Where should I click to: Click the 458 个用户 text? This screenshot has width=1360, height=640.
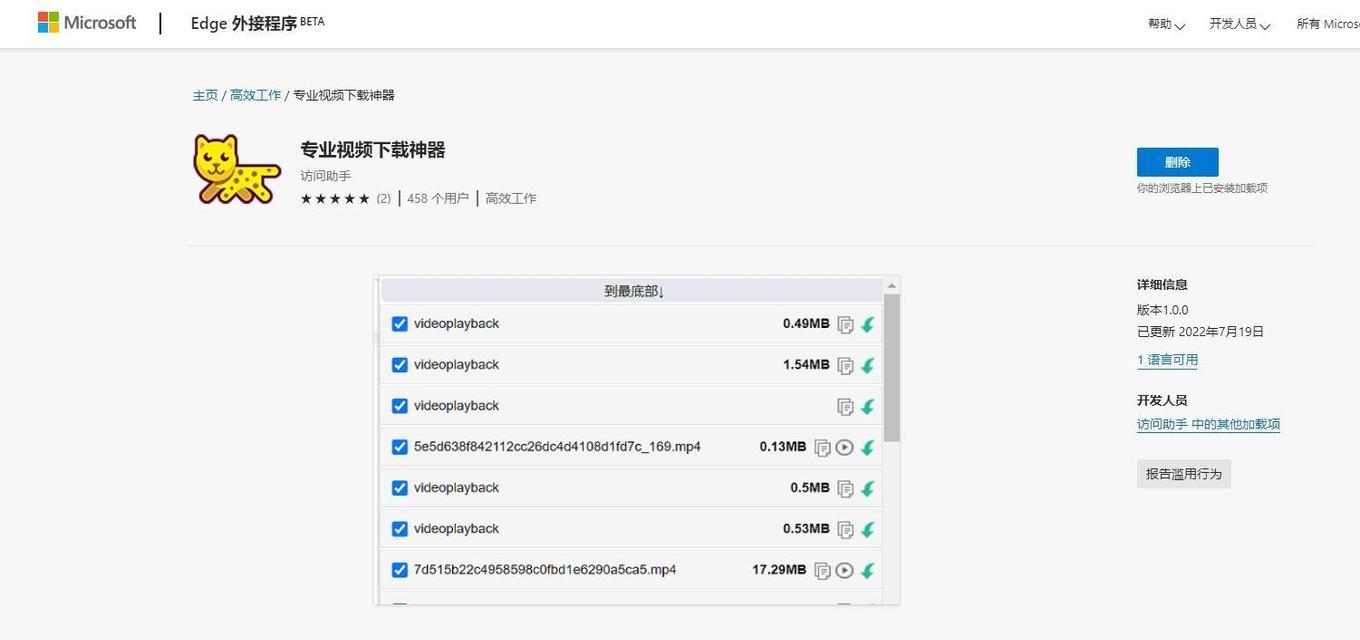tap(438, 199)
